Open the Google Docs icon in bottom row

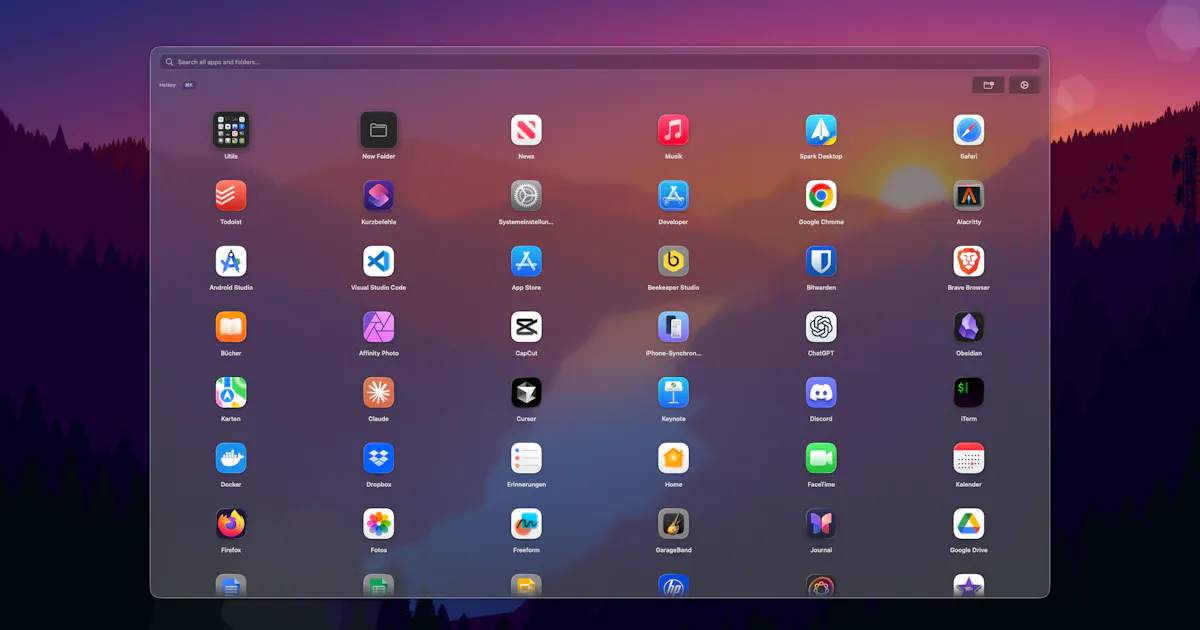231,586
